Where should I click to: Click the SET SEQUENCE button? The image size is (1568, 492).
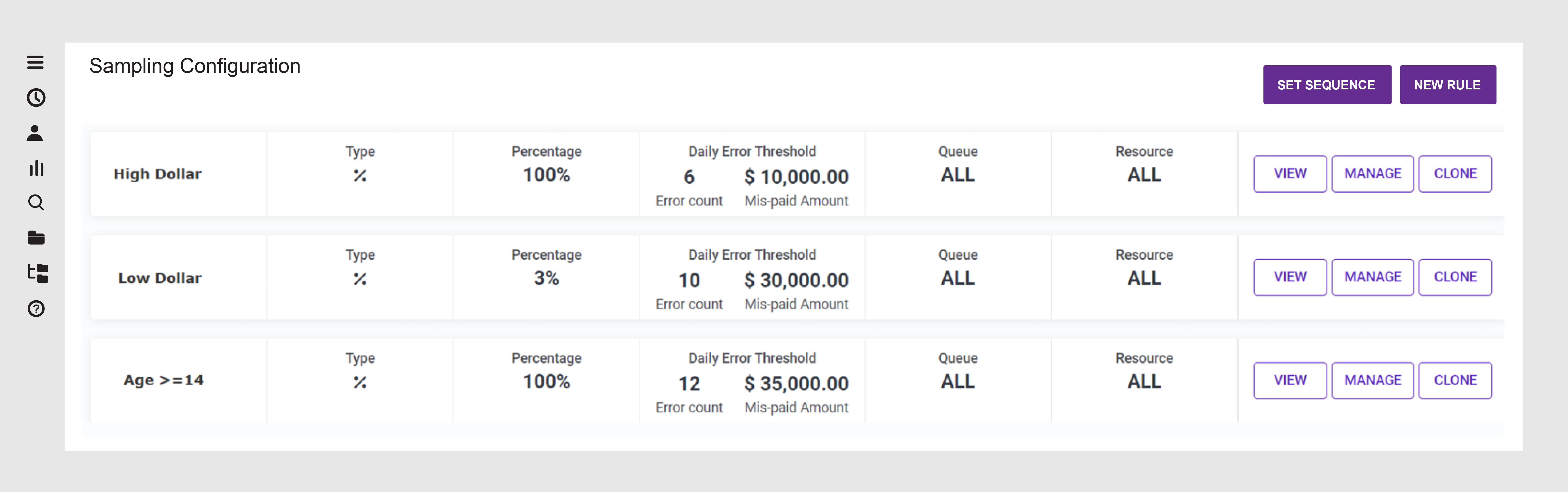point(1327,85)
